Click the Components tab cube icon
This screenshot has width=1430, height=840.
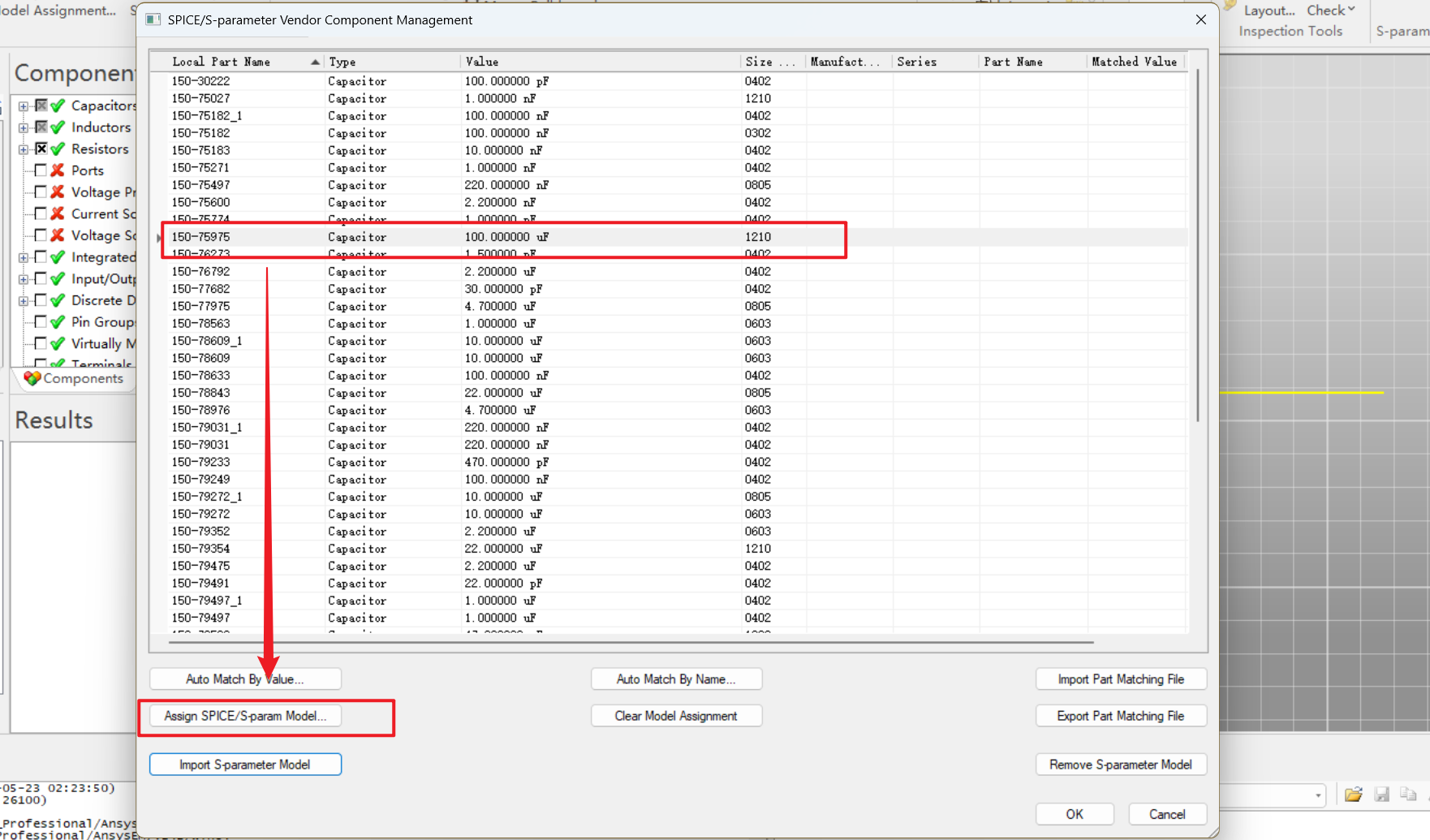pyautogui.click(x=32, y=378)
